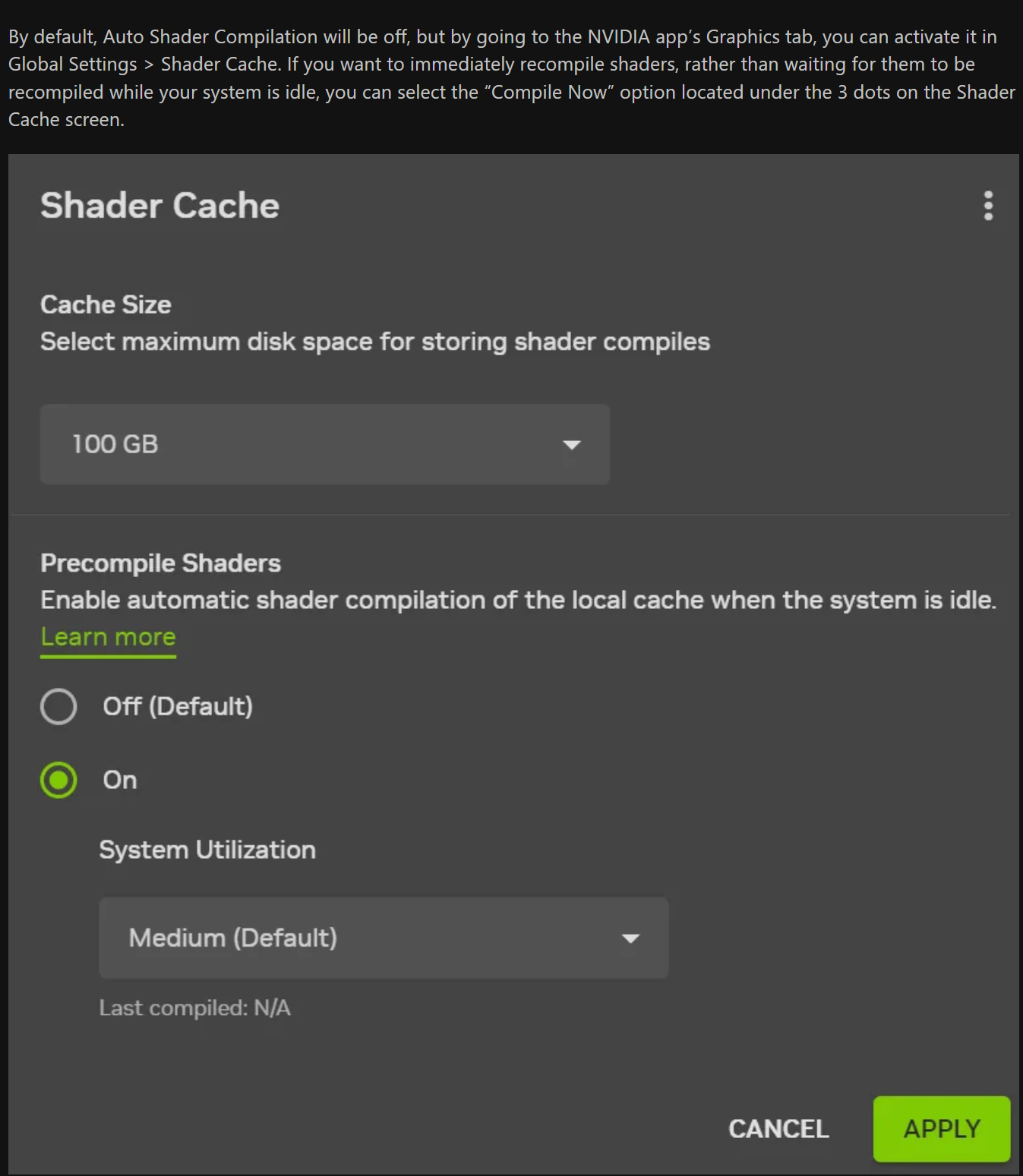Click the 'Last compiled: N/A' status text
1023x1176 pixels.
point(195,1008)
